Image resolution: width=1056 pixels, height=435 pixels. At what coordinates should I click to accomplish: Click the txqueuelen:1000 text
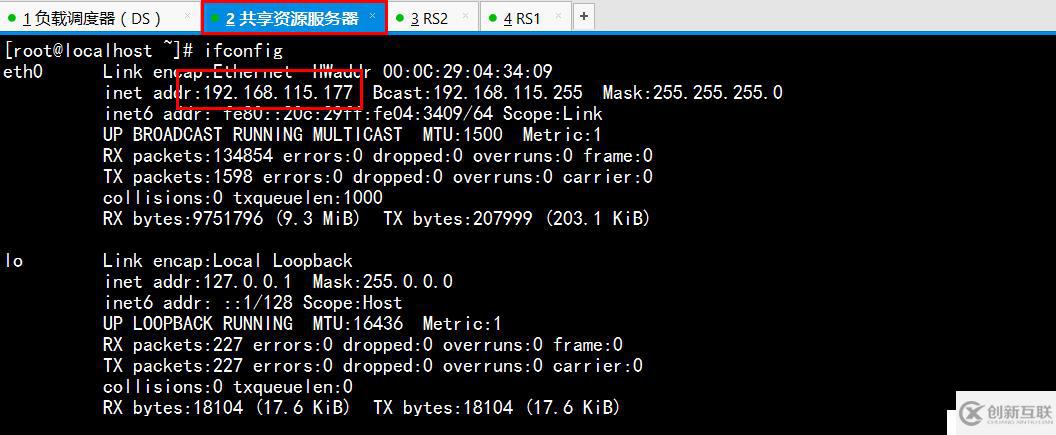(308, 198)
